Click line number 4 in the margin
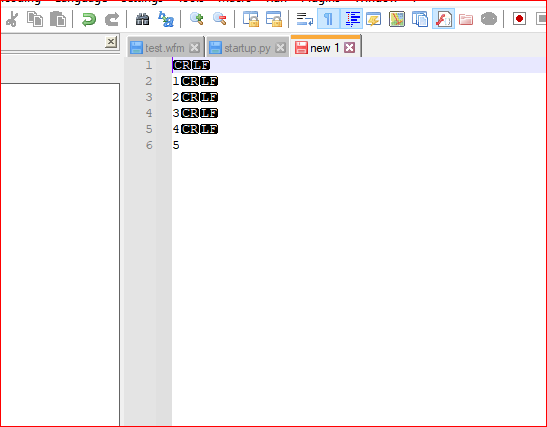This screenshot has width=547, height=427. (x=149, y=113)
